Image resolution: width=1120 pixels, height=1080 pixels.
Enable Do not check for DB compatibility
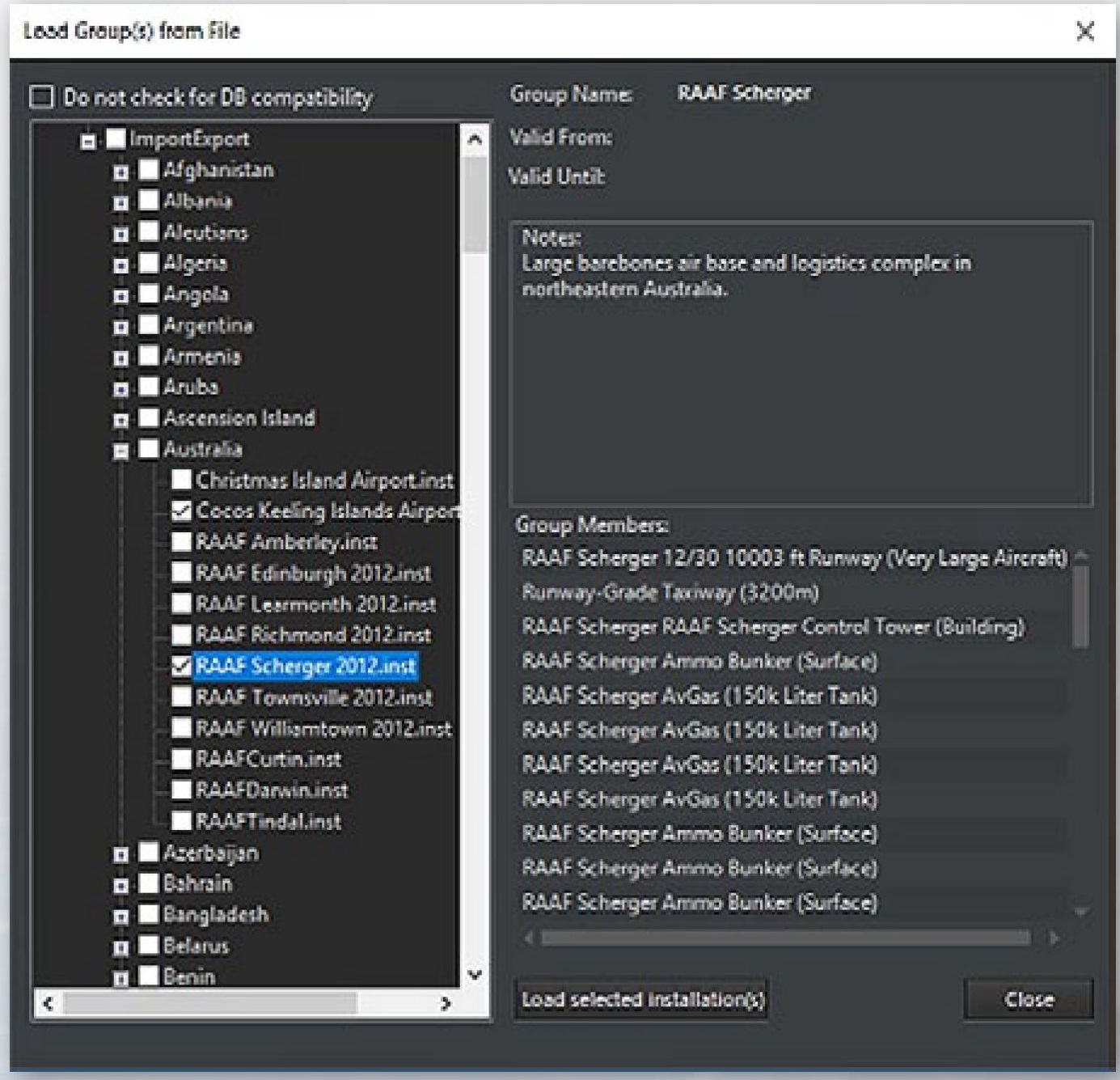[41, 97]
